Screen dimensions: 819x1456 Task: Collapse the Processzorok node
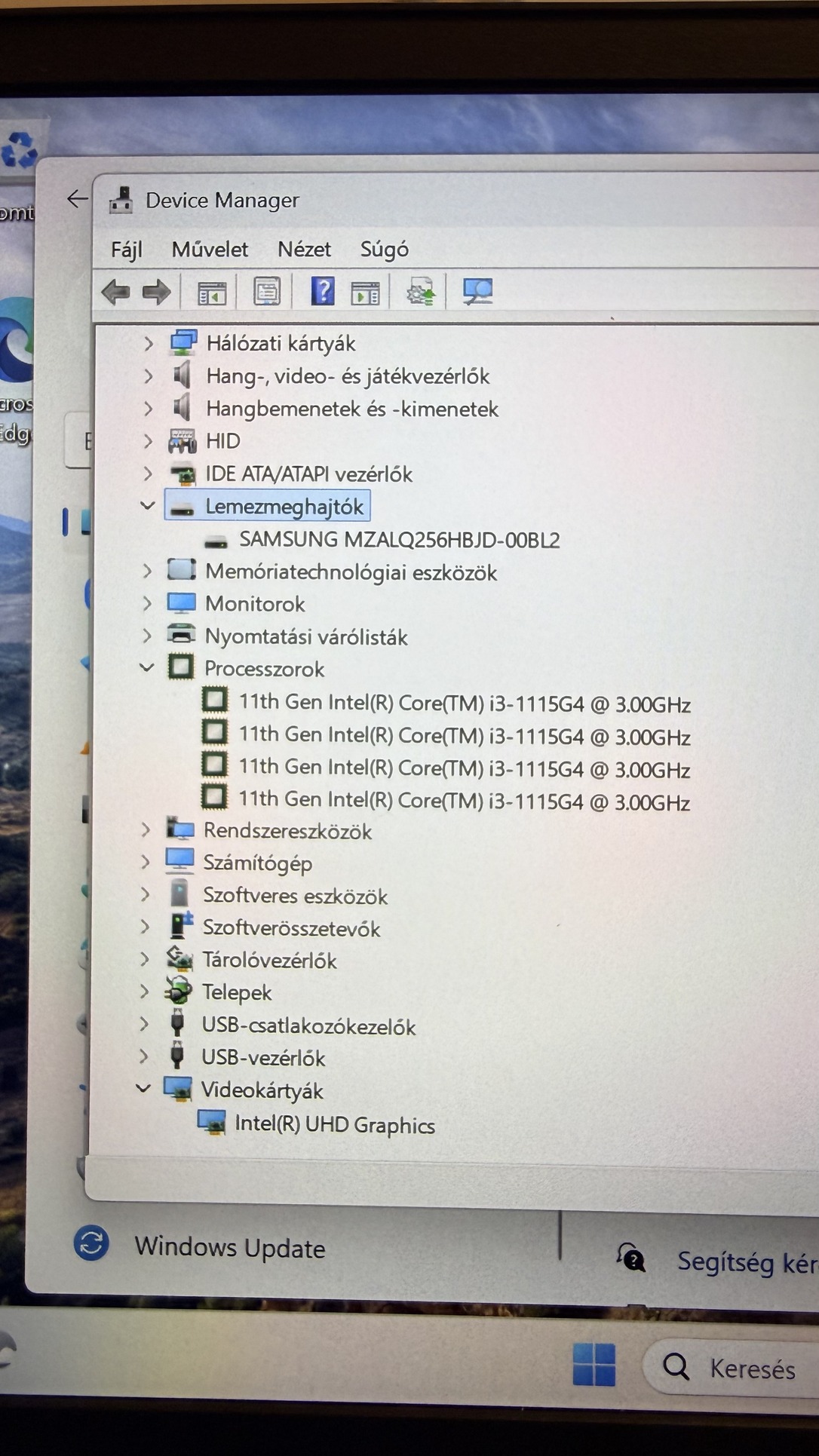[x=147, y=667]
